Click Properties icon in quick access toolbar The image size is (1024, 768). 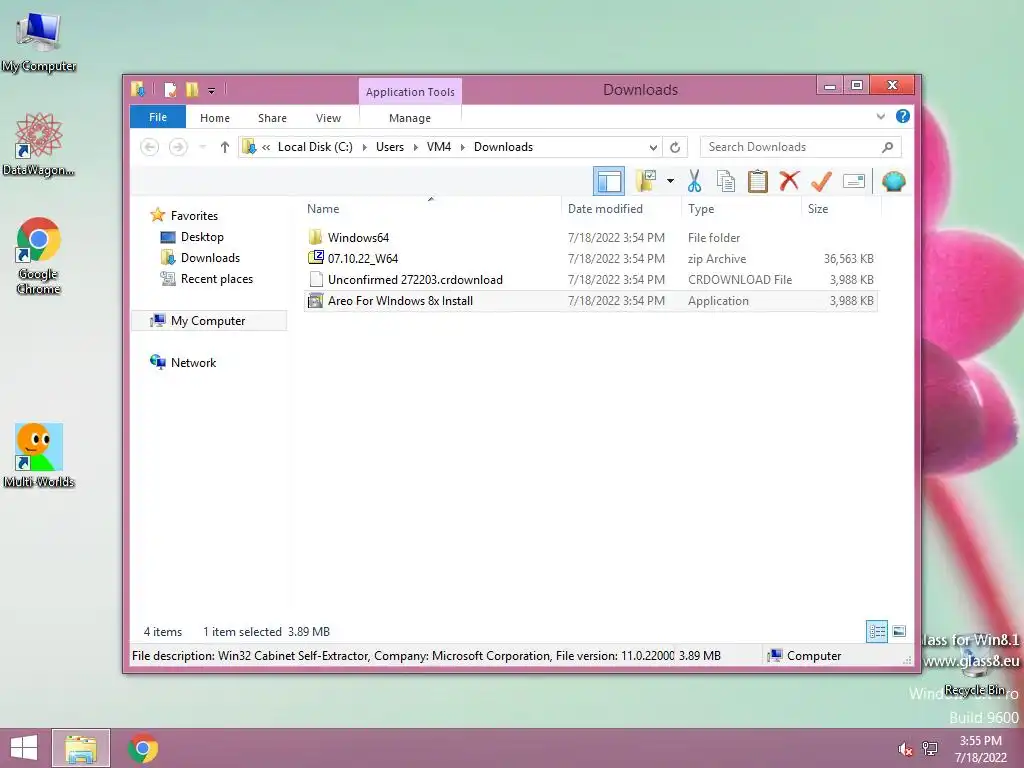click(170, 89)
